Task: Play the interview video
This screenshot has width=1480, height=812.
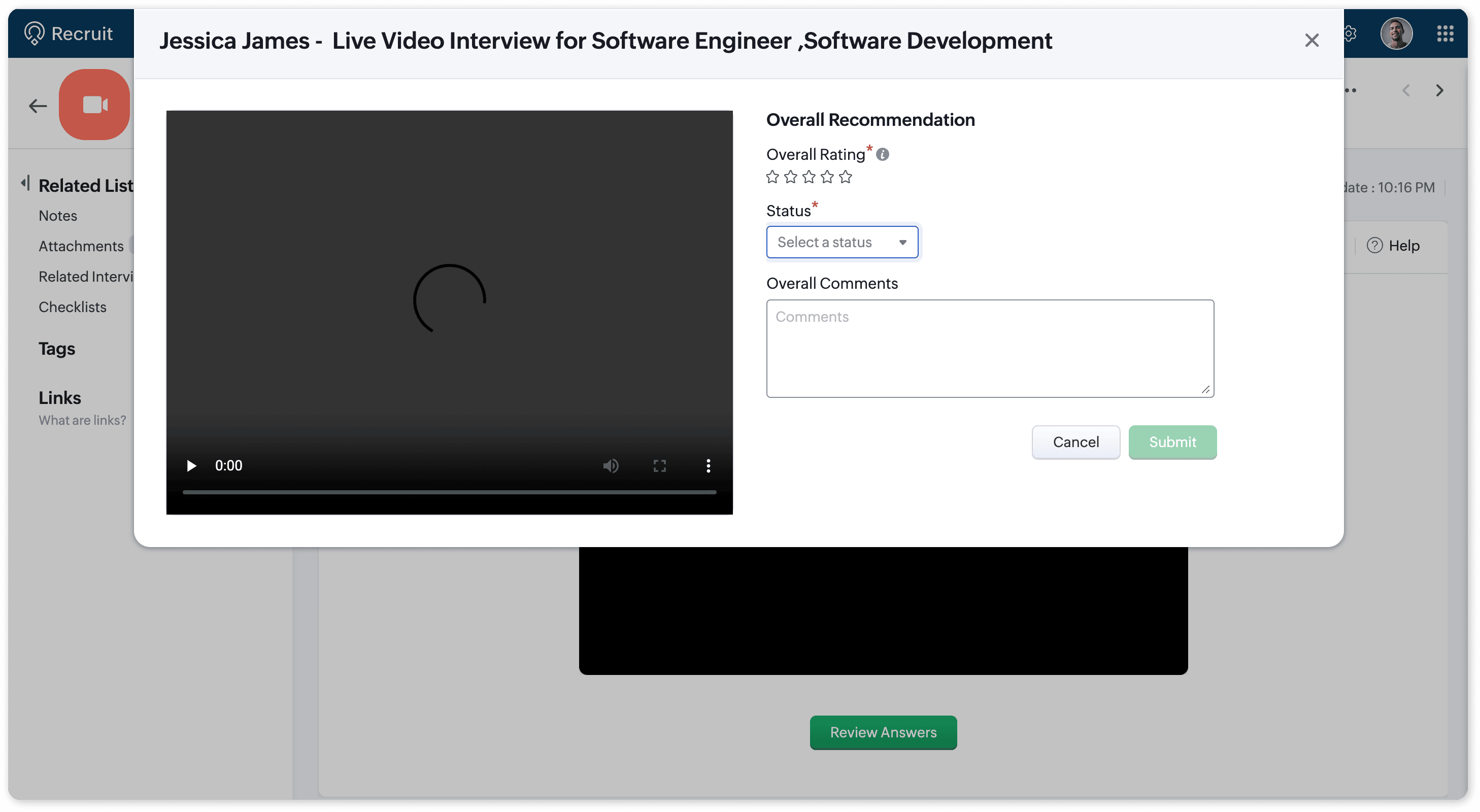Action: (191, 465)
